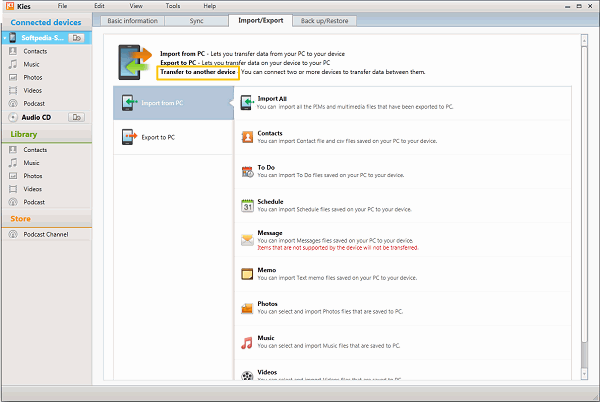The height and width of the screenshot is (402, 600).
Task: Open the Schedule calendar icon
Action: (246, 205)
